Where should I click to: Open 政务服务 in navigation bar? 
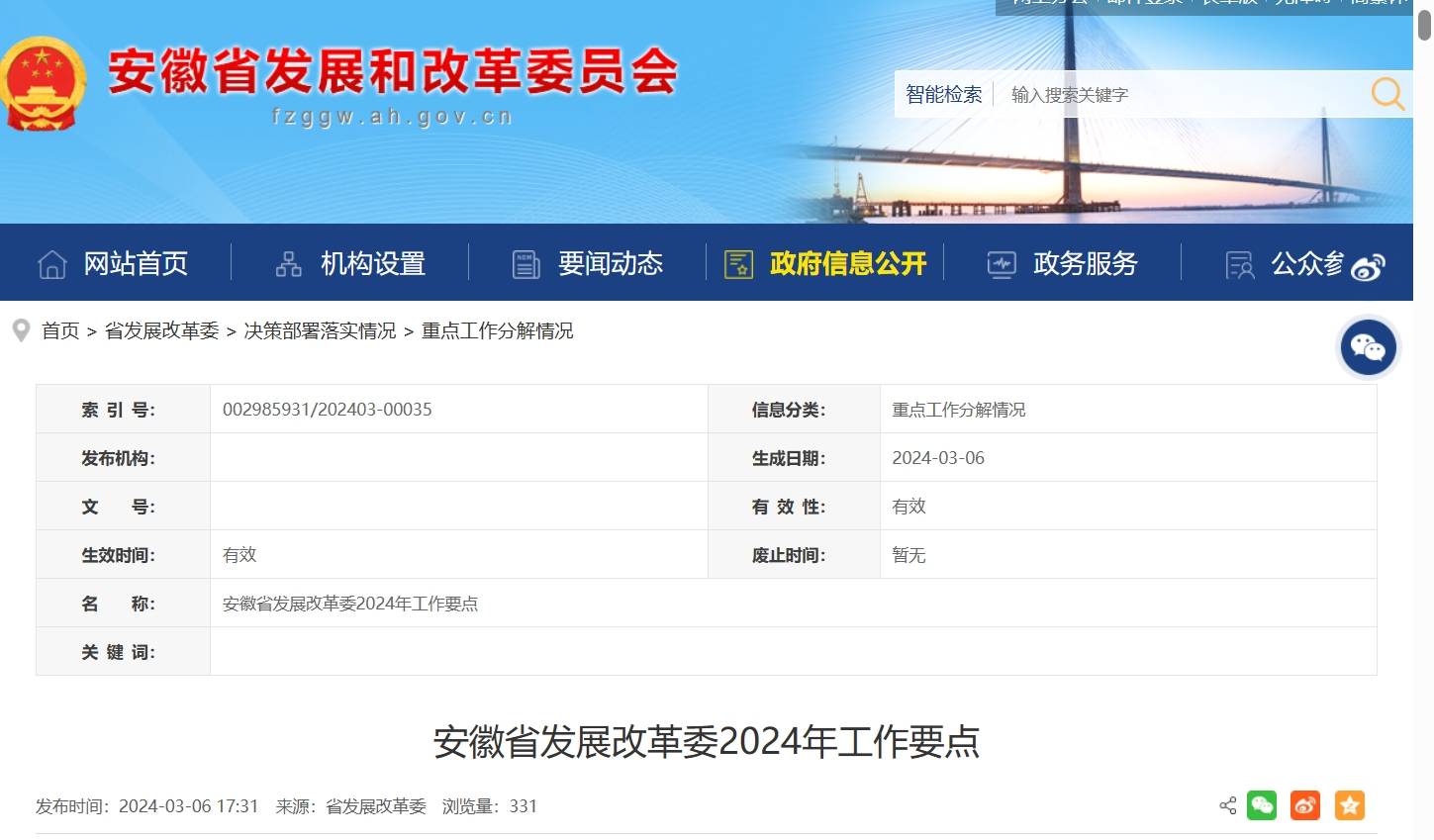click(x=1085, y=263)
